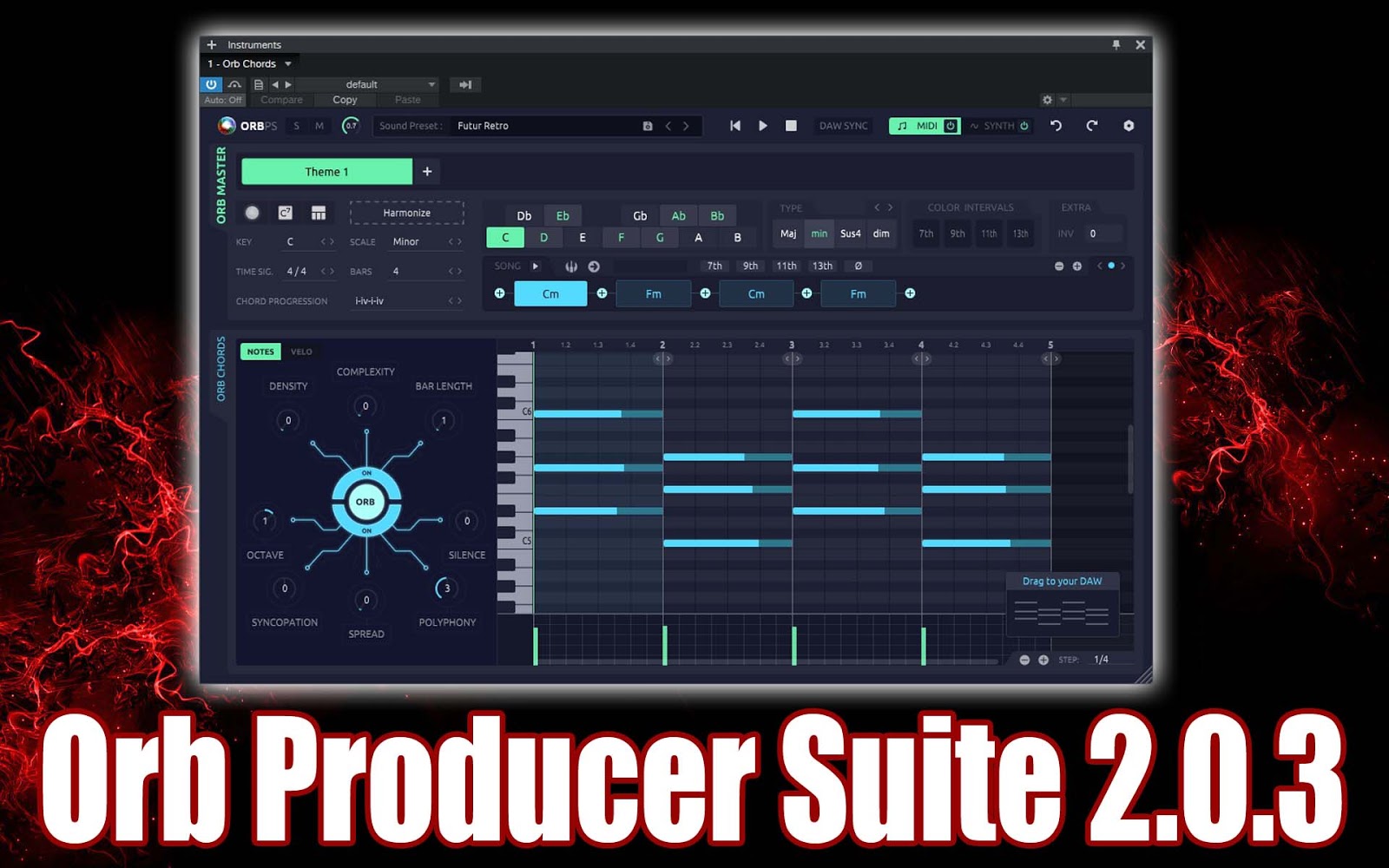Open the 1 - Orb Chords instrument dropdown
The height and width of the screenshot is (868, 1389).
250,63
